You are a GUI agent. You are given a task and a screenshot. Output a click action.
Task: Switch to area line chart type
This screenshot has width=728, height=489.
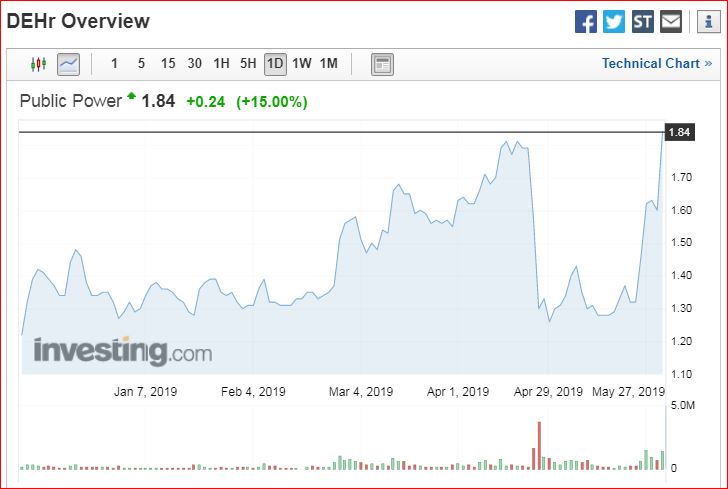pyautogui.click(x=68, y=64)
